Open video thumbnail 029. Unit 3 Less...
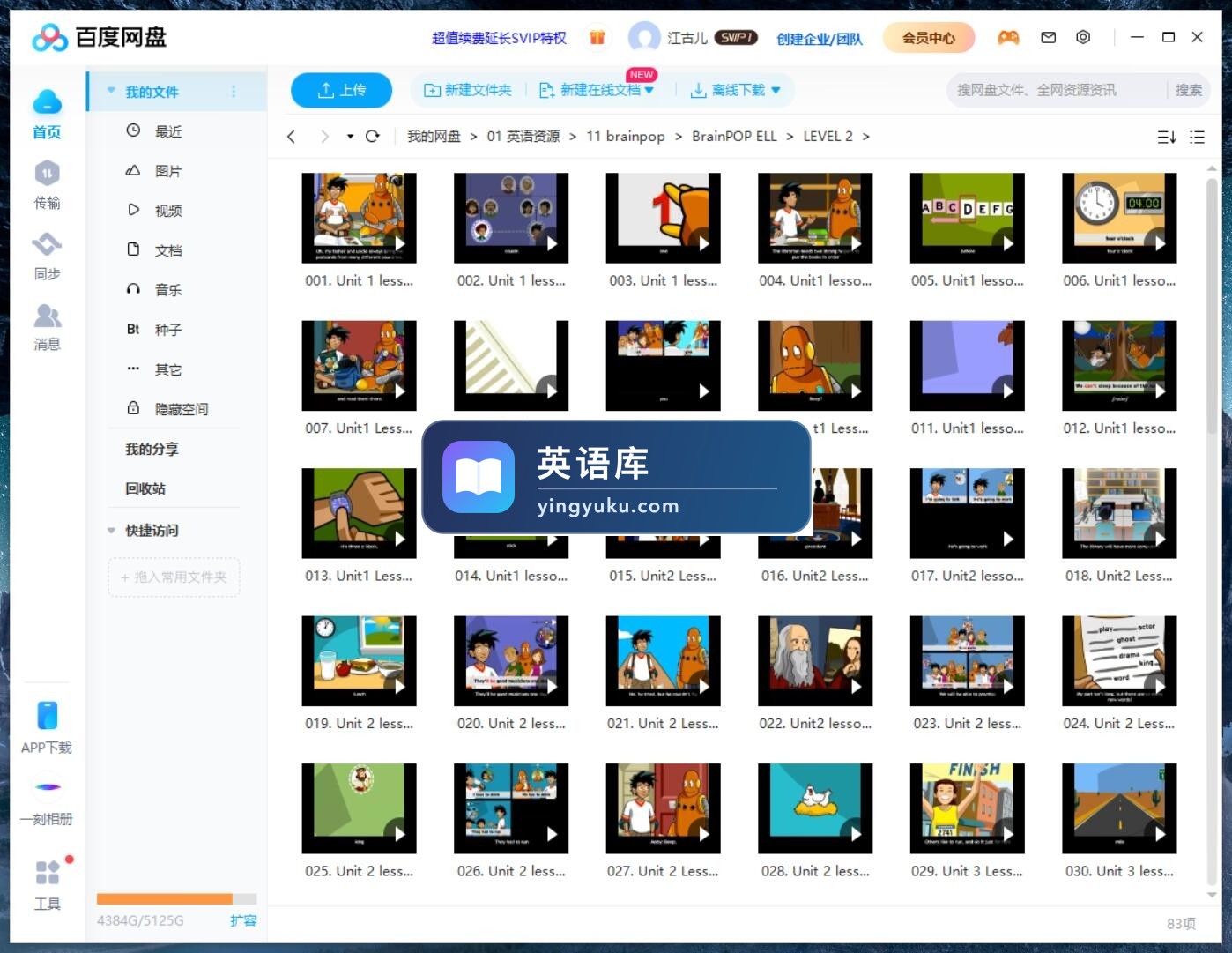The image size is (1232, 953). (x=967, y=808)
